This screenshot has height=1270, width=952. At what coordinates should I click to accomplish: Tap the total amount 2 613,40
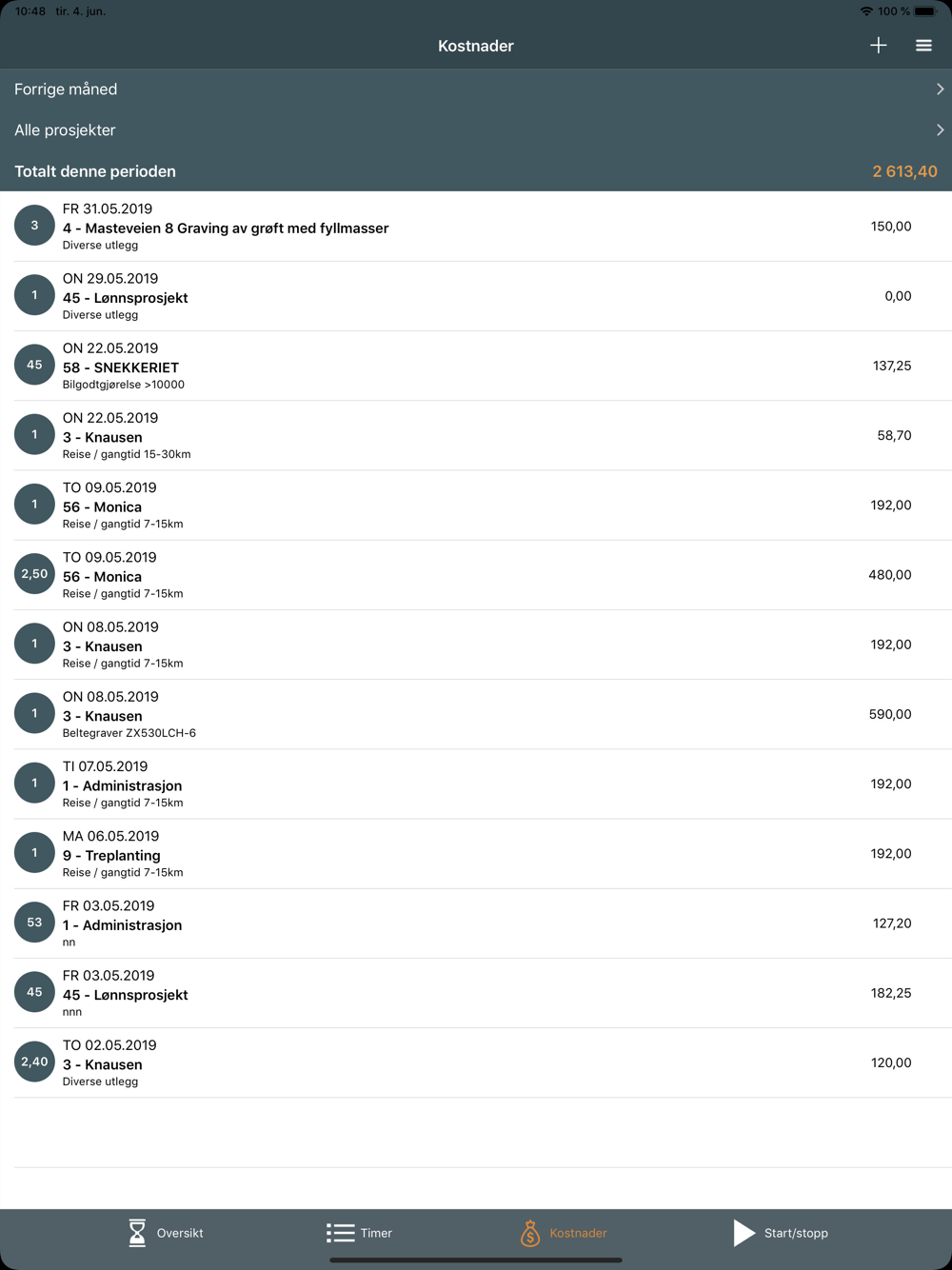(904, 171)
